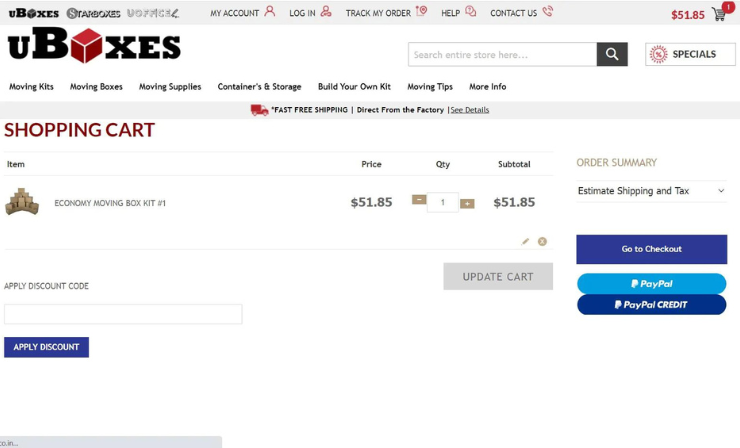Click the uOffice brand logo
740x448 pixels.
(x=153, y=13)
